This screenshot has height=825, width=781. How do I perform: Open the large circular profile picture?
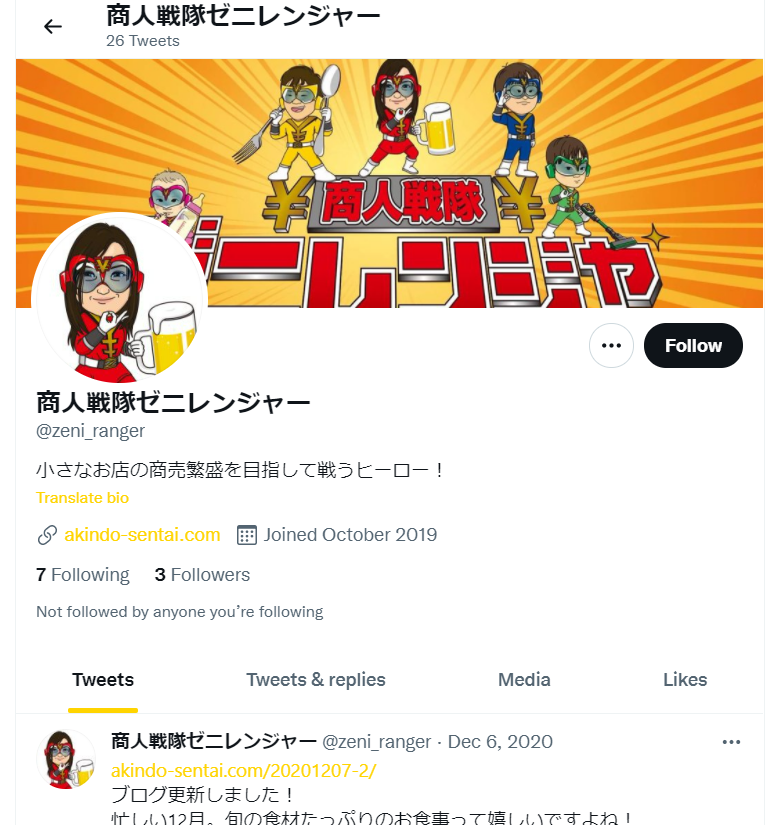coord(119,298)
